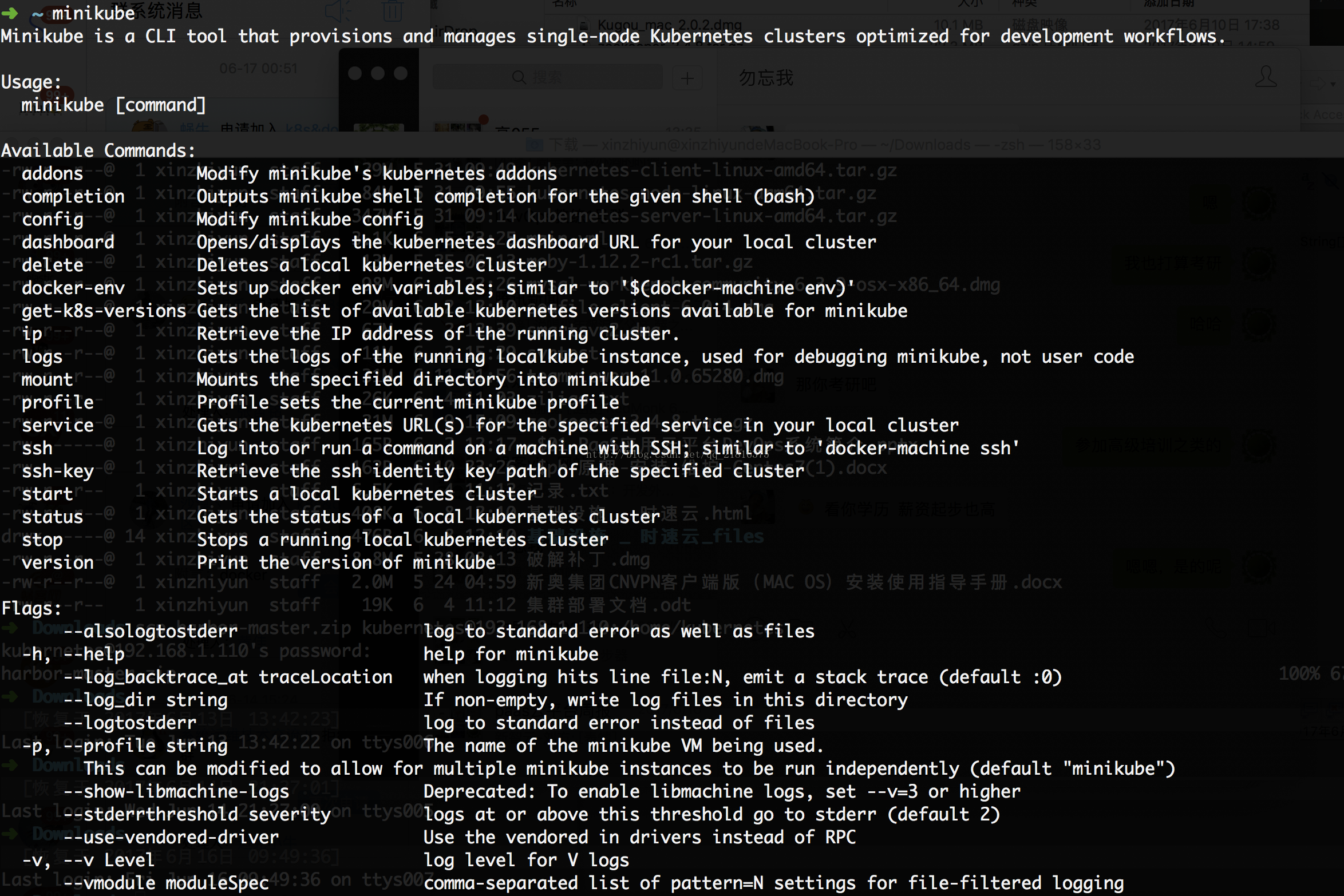This screenshot has height=896, width=1344.
Task: Click the plus button beside the search field
Action: tap(687, 77)
